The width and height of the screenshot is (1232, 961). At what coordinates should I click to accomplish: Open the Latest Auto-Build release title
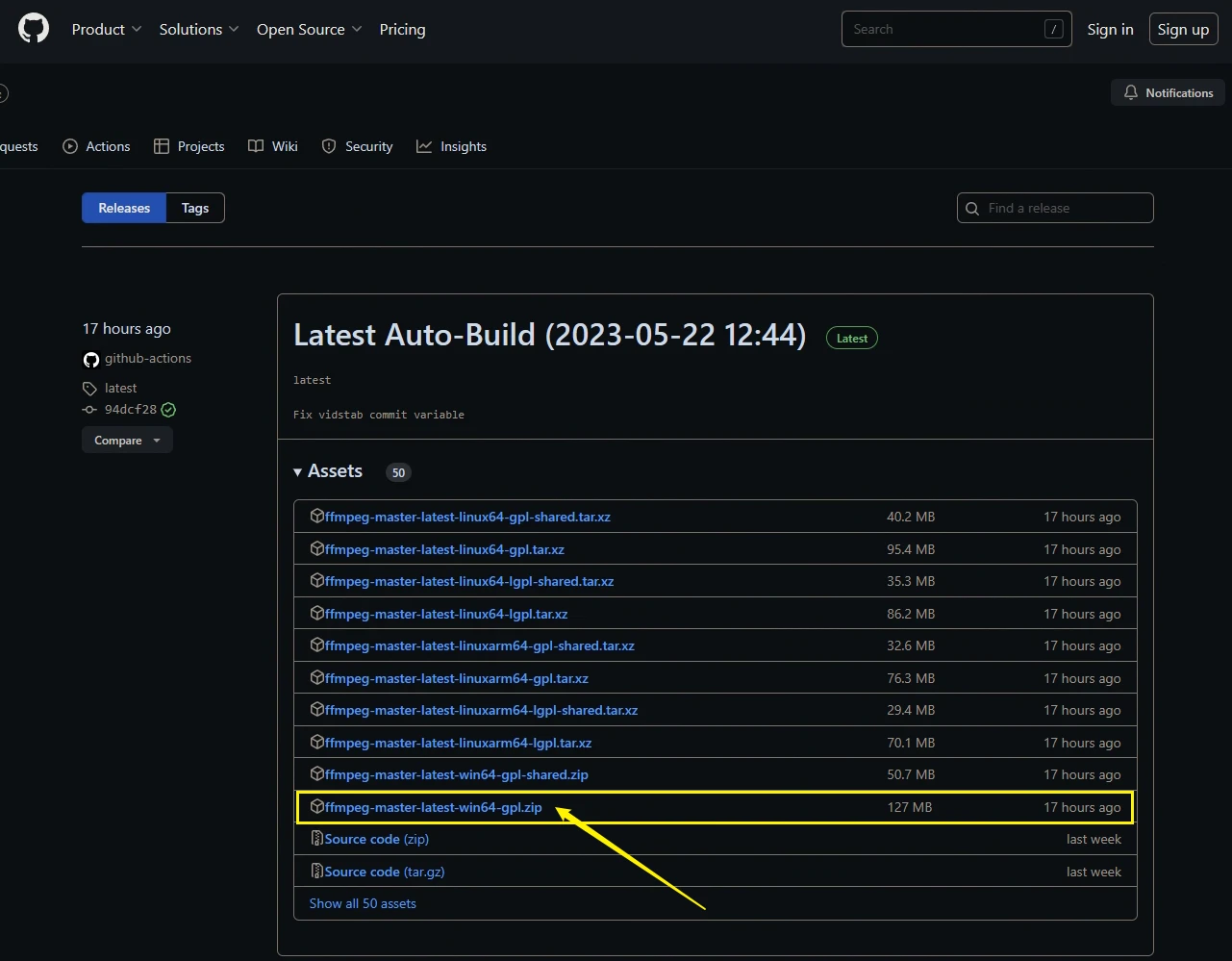click(x=549, y=335)
